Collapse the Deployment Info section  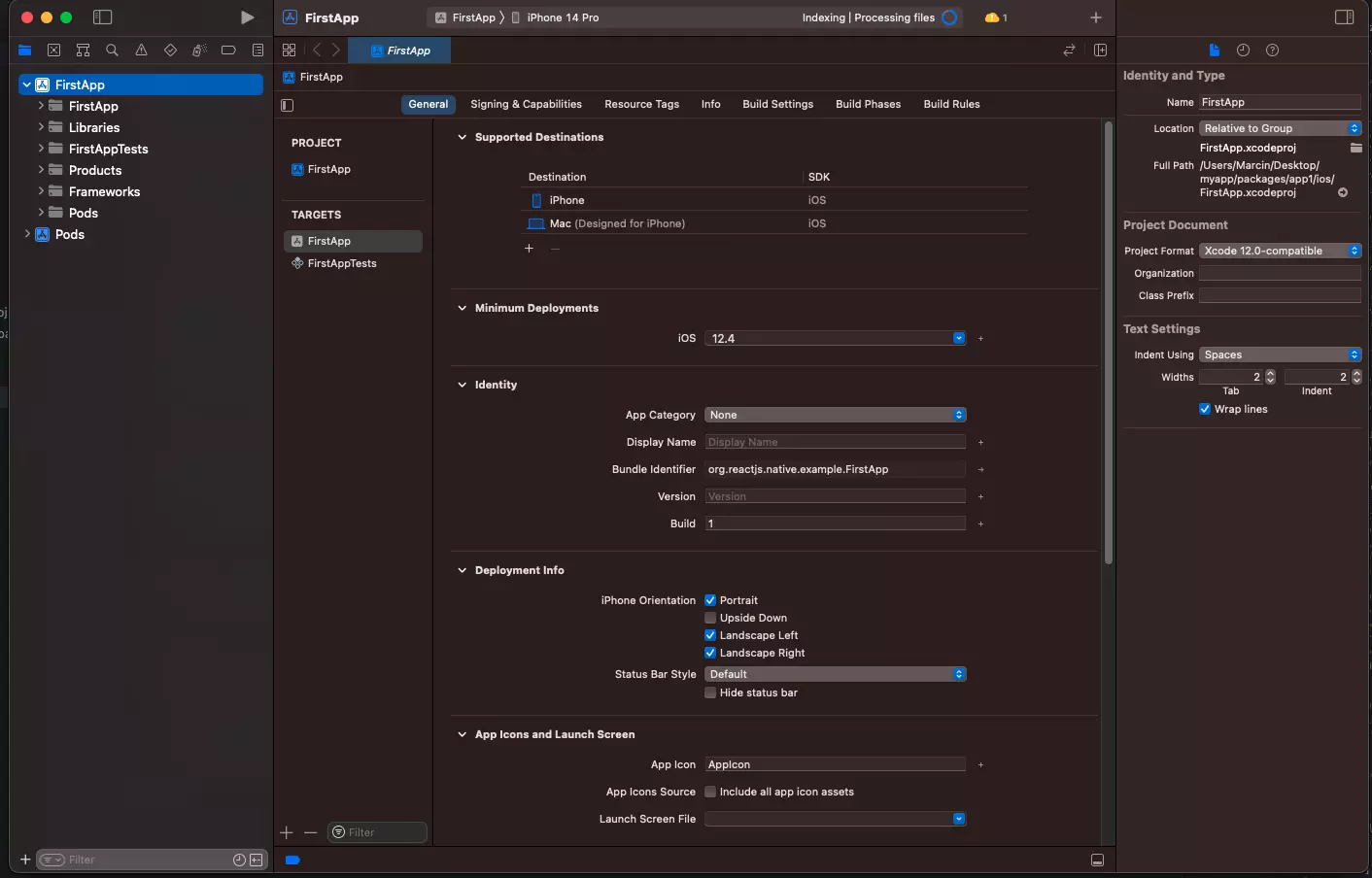click(x=463, y=570)
